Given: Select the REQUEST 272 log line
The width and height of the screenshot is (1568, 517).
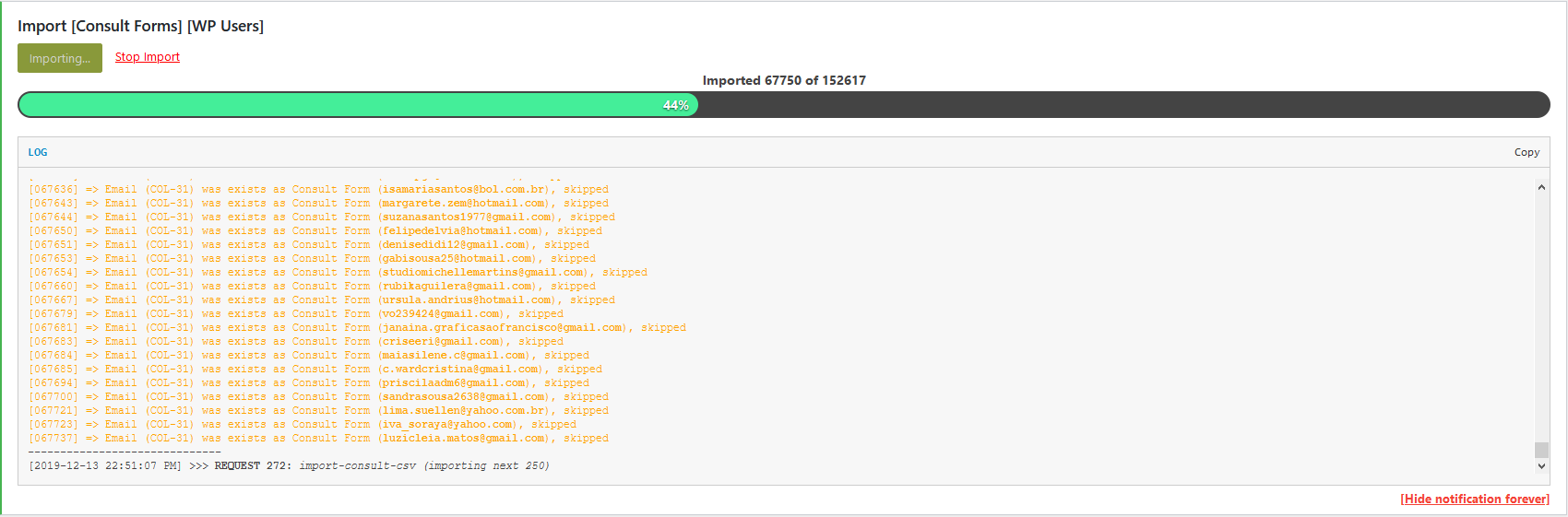Looking at the screenshot, I should (x=289, y=466).
